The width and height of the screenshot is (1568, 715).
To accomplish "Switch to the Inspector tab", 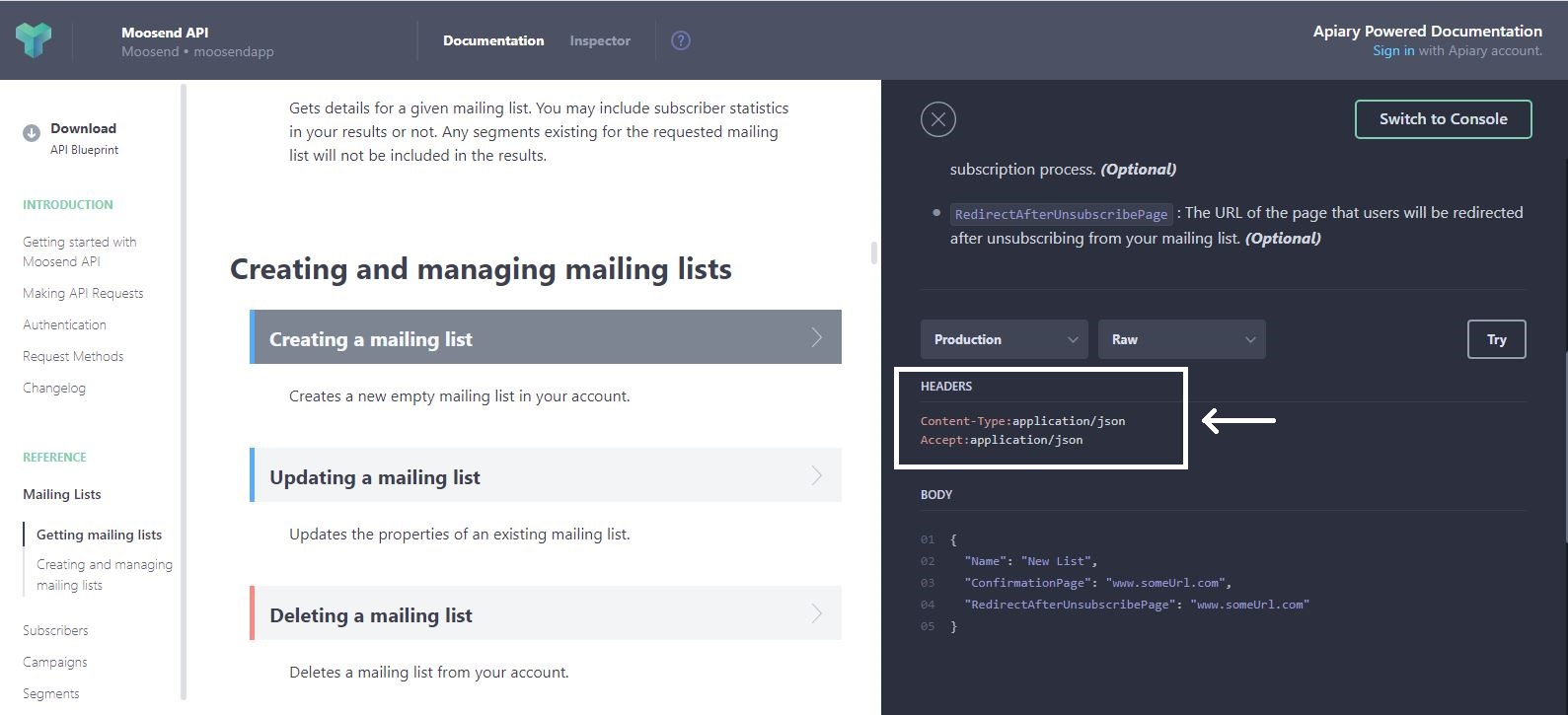I will 600,40.
